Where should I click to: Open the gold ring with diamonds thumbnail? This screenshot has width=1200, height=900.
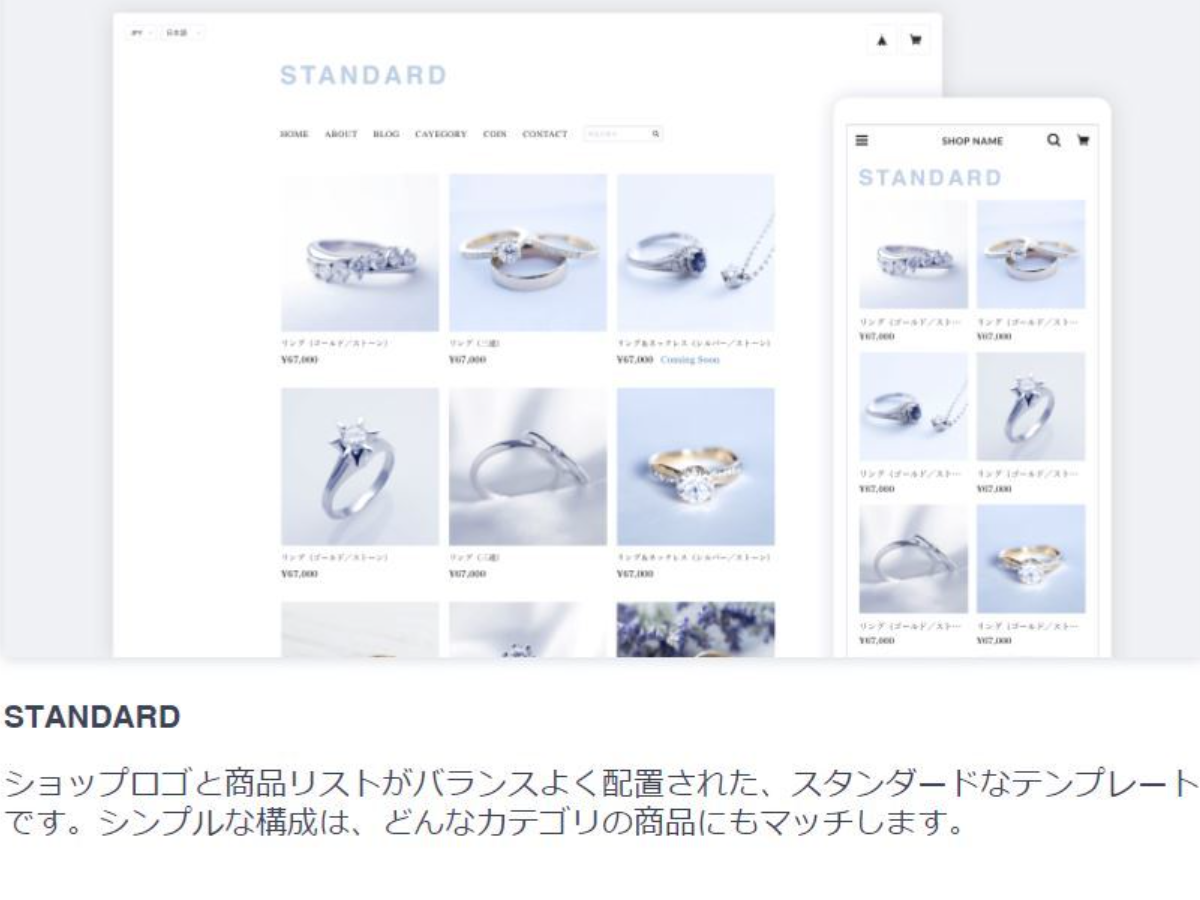[x=695, y=467]
